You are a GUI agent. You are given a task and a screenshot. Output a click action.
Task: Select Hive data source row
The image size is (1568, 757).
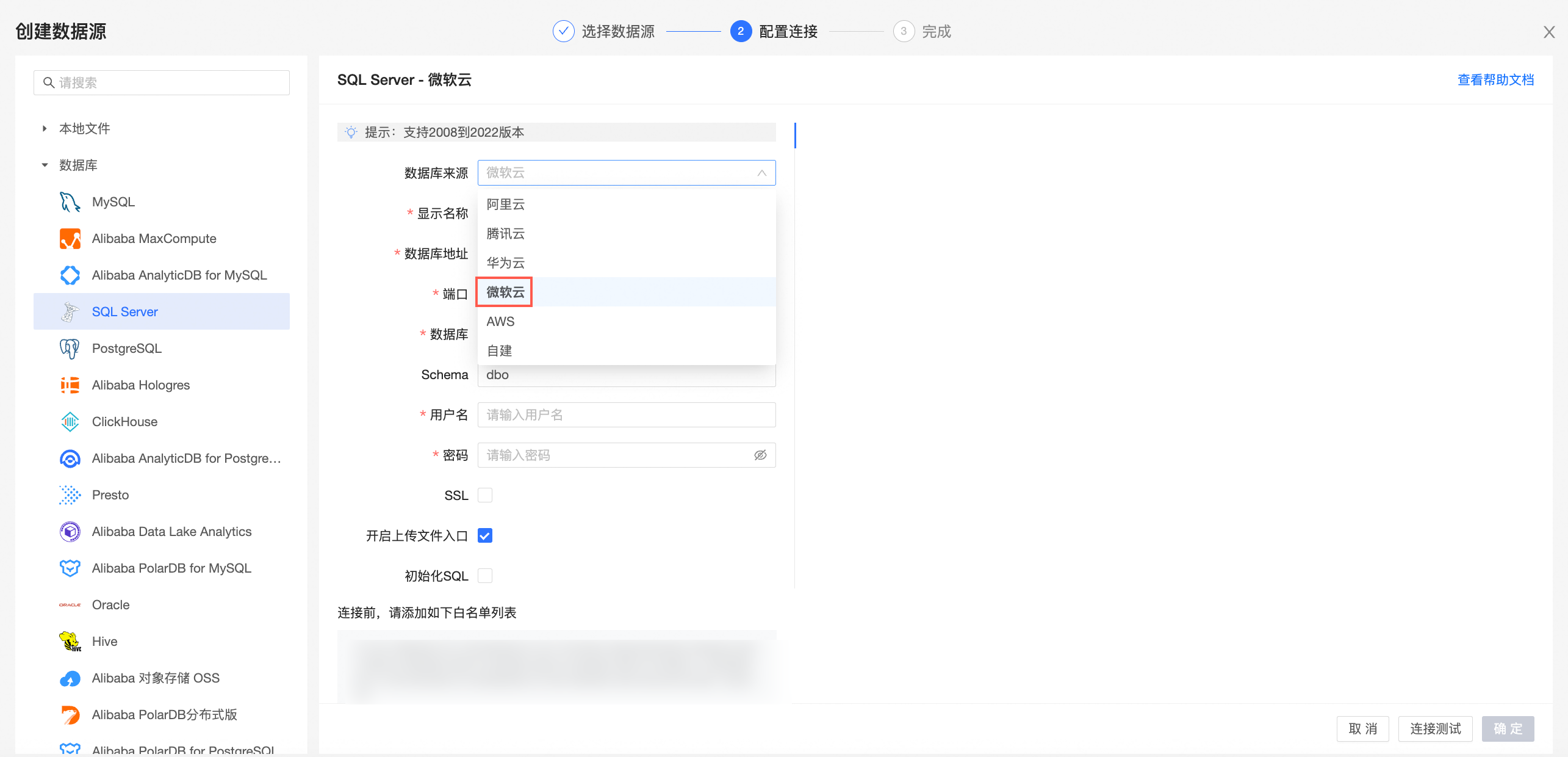pos(162,642)
